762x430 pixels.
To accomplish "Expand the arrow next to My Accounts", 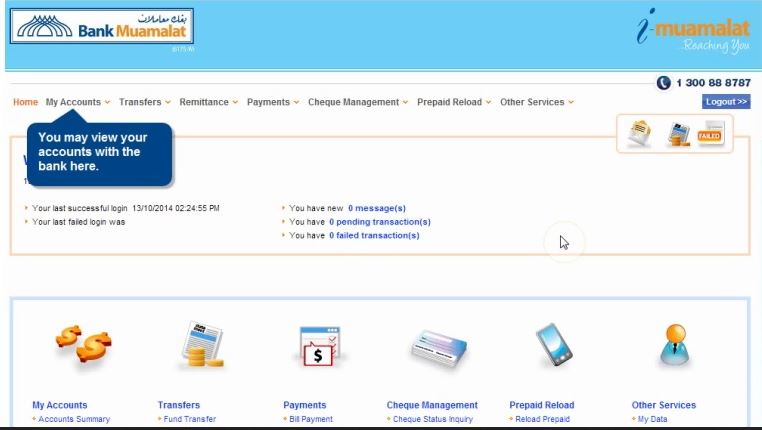I will 107,103.
